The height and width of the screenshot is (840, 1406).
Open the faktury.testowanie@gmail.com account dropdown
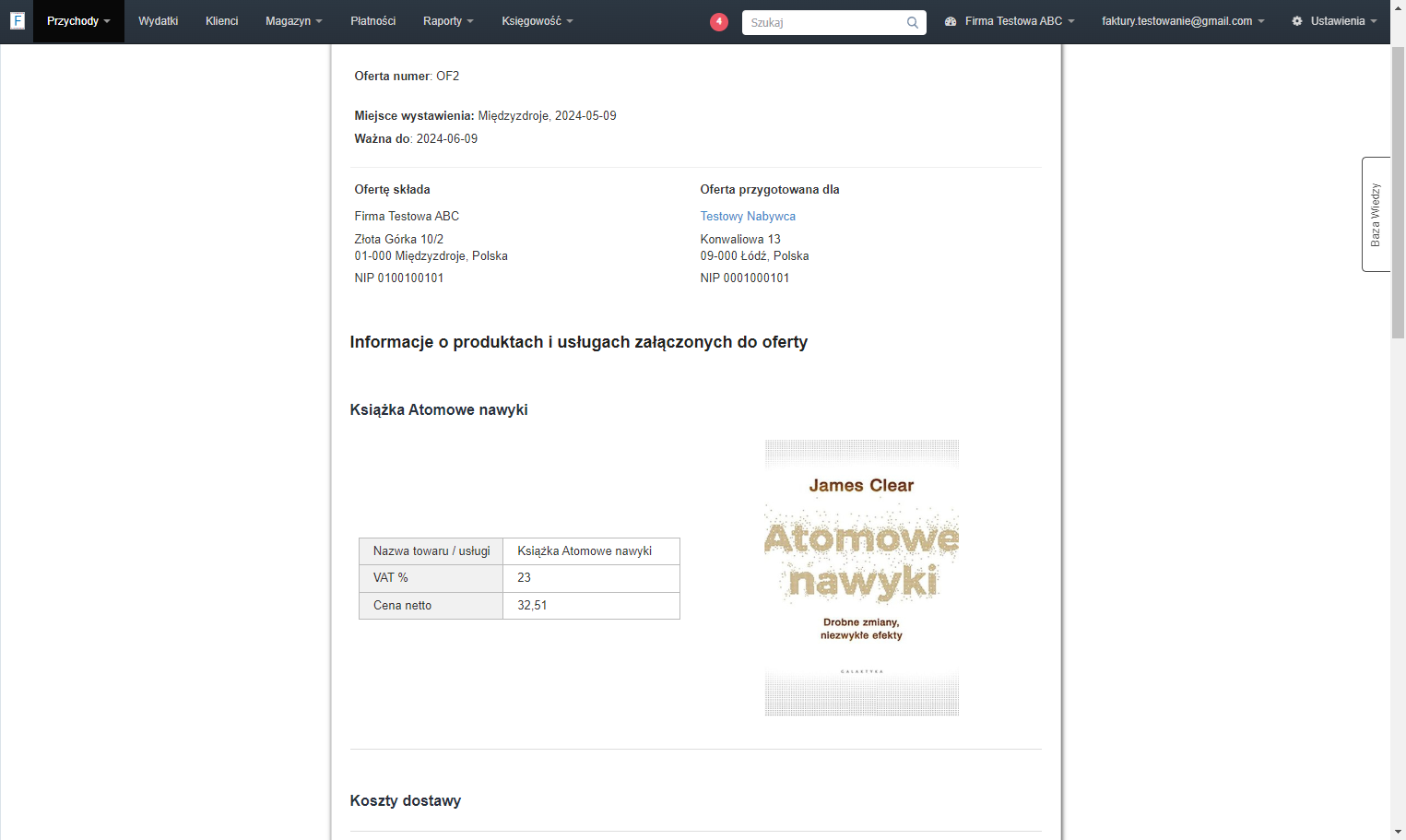(1183, 21)
